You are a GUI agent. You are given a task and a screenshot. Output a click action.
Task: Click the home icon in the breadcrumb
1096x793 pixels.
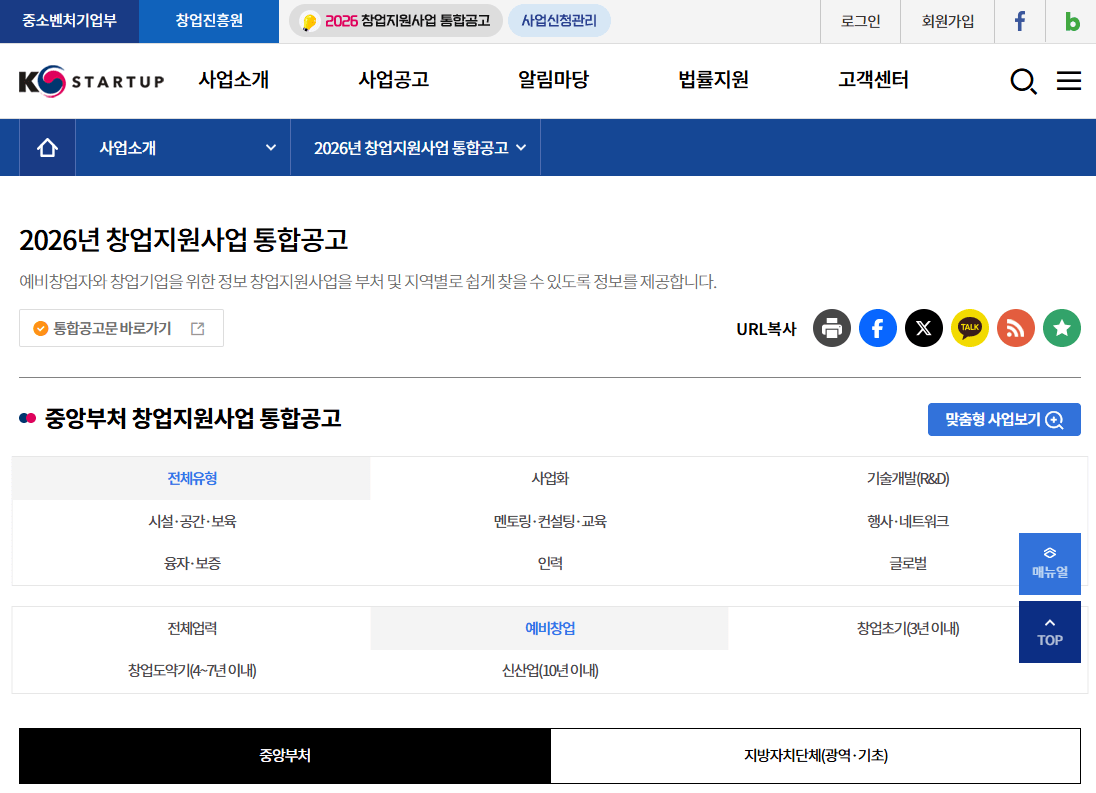click(47, 147)
